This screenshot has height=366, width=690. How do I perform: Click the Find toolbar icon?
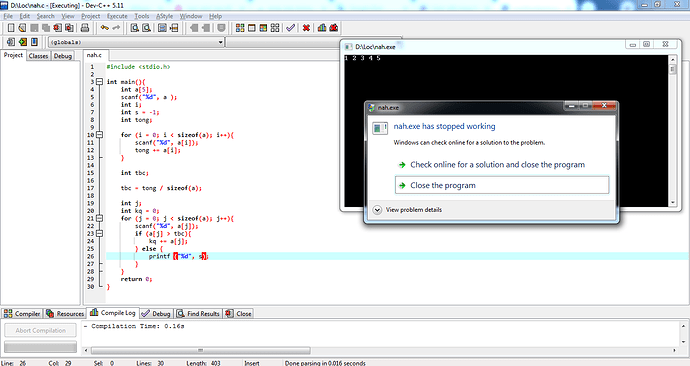pos(135,28)
